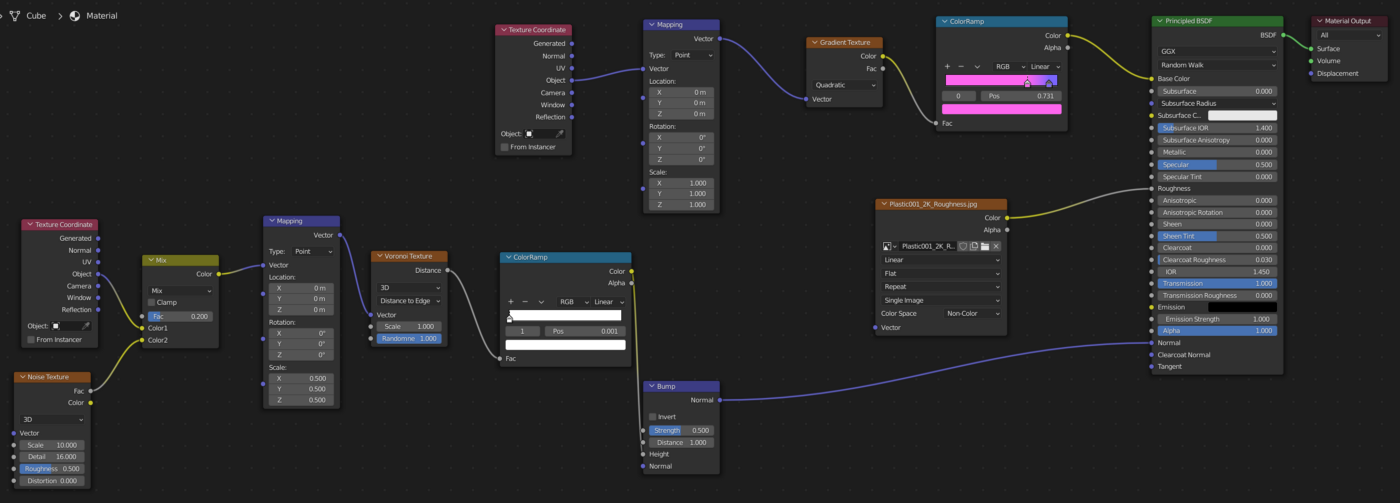Toggle Invert checkbox in Bump node
The width and height of the screenshot is (1400, 503).
coord(652,417)
